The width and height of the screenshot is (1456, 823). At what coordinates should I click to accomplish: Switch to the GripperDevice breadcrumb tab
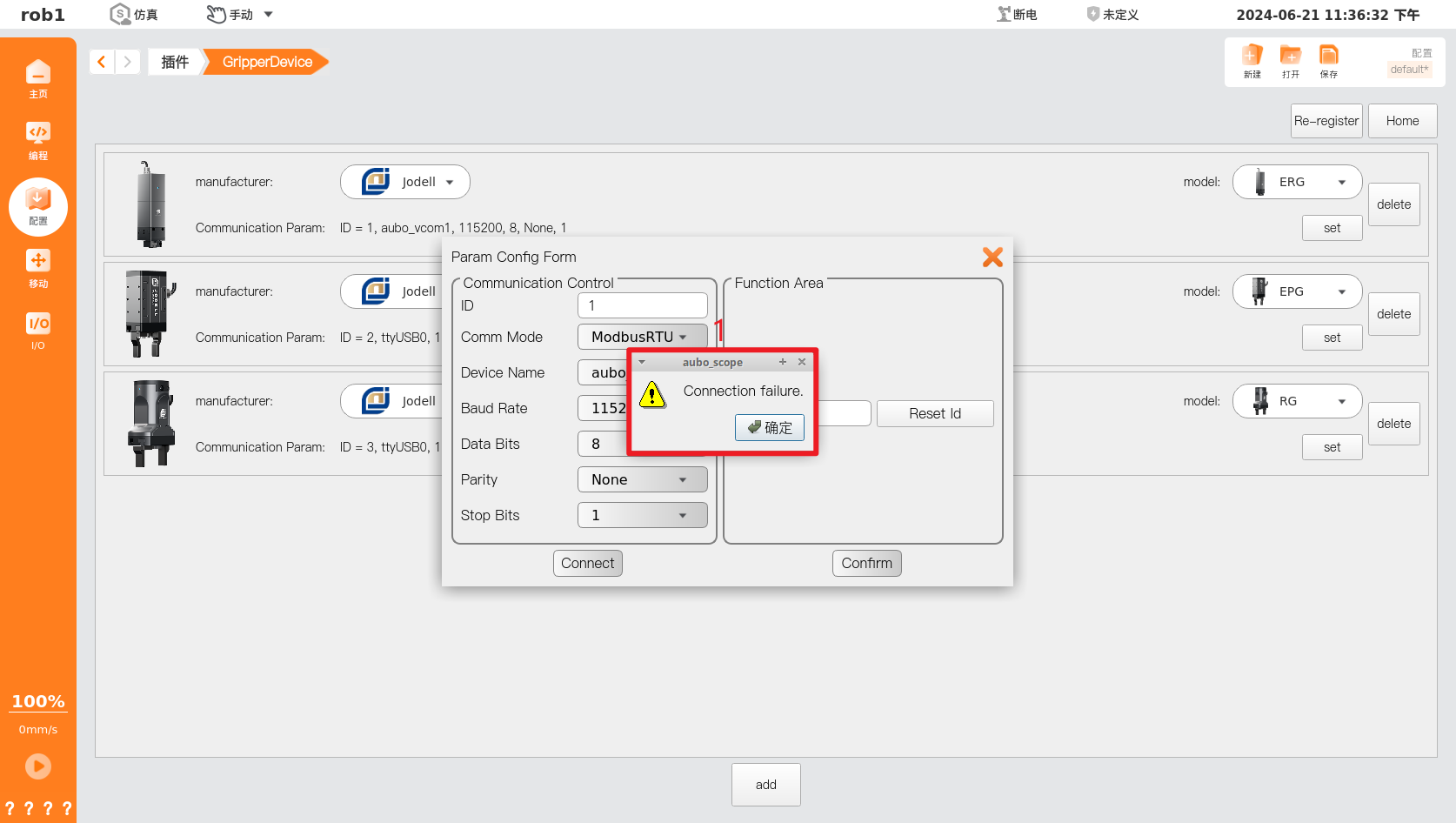(265, 61)
